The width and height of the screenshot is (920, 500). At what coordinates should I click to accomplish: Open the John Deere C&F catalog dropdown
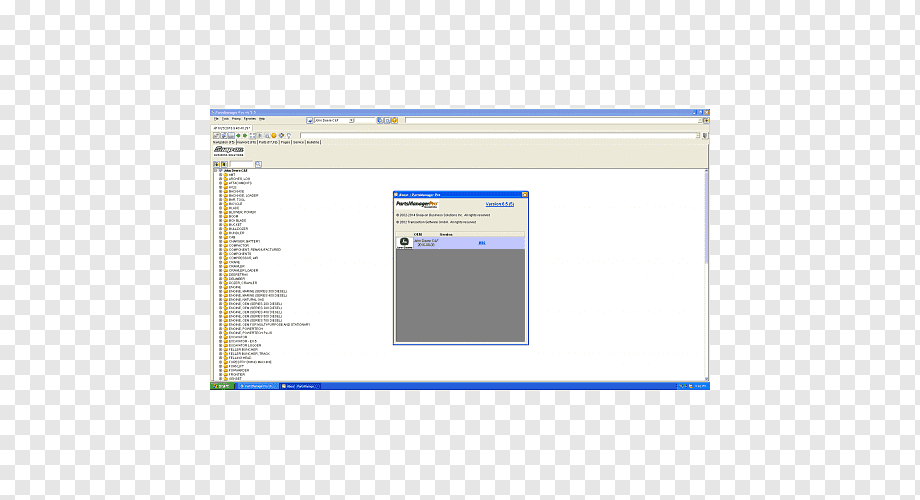351,120
